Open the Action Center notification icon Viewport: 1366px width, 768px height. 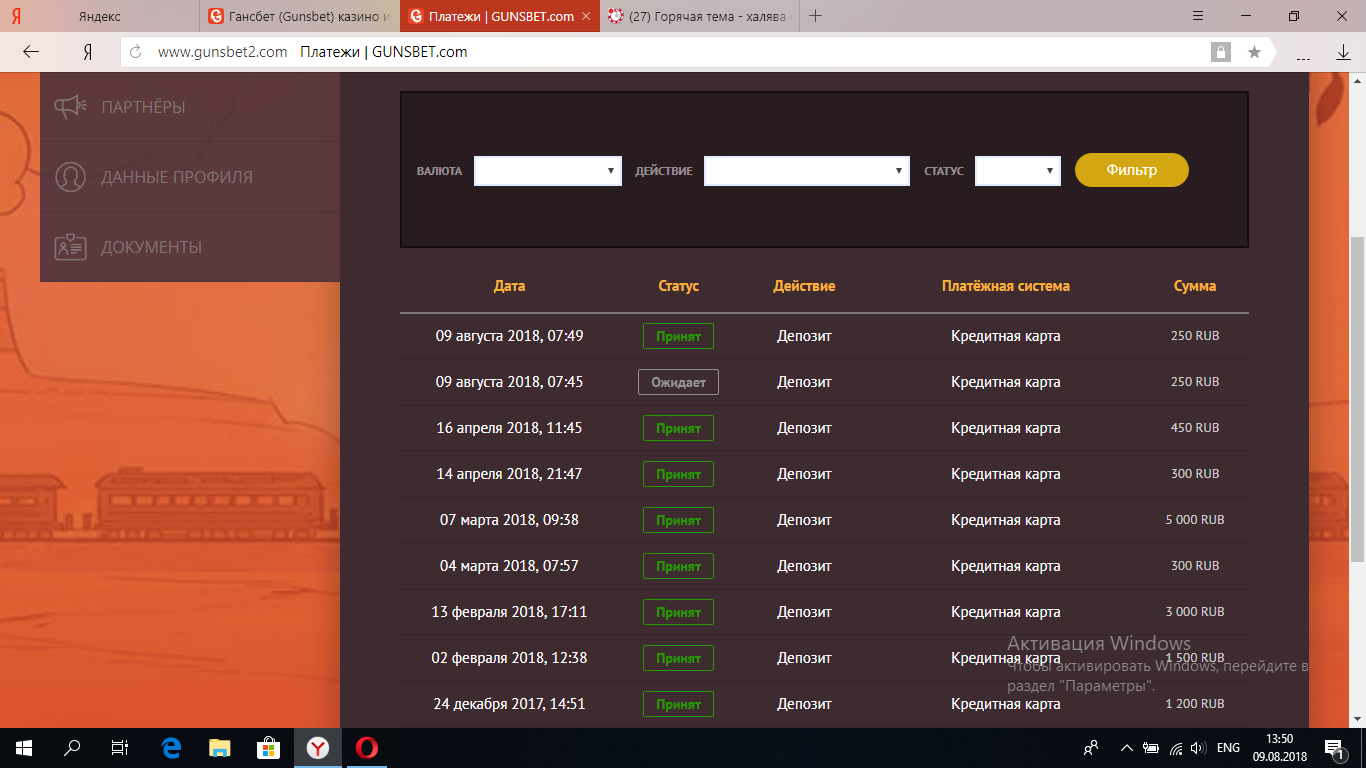[1334, 748]
